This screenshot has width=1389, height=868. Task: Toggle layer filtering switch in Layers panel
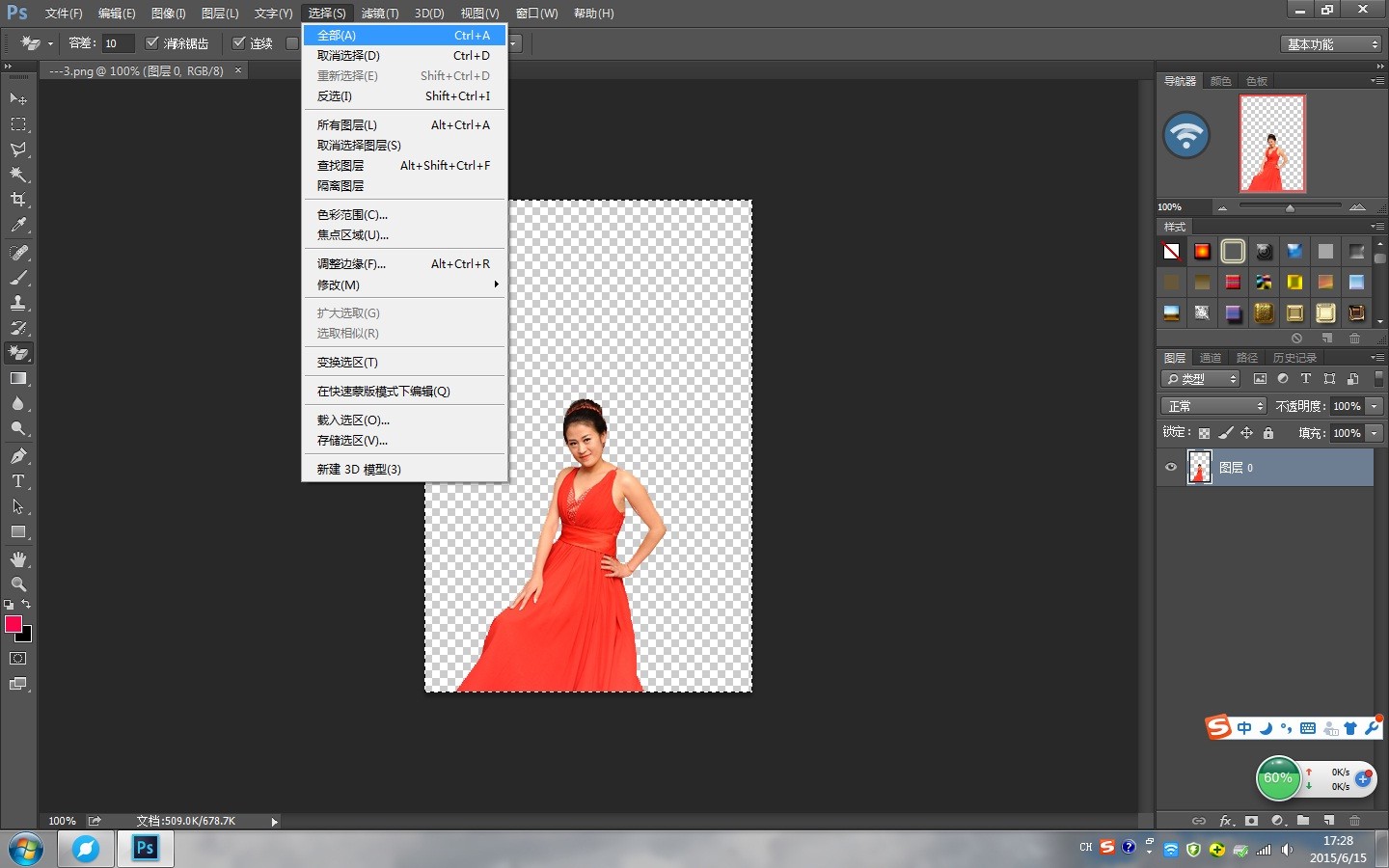pos(1378,379)
